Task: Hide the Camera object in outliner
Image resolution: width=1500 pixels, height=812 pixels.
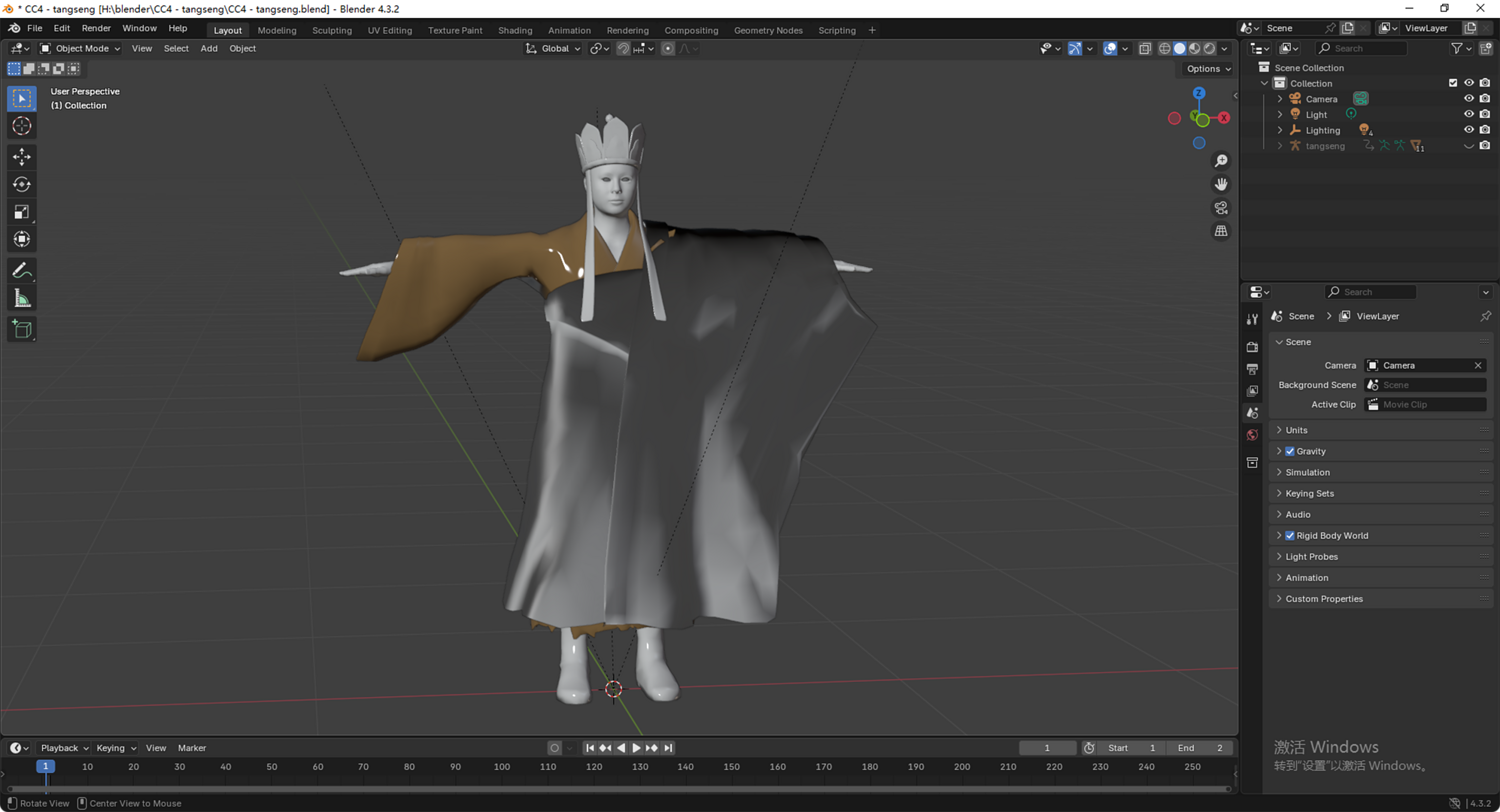Action: click(1469, 99)
